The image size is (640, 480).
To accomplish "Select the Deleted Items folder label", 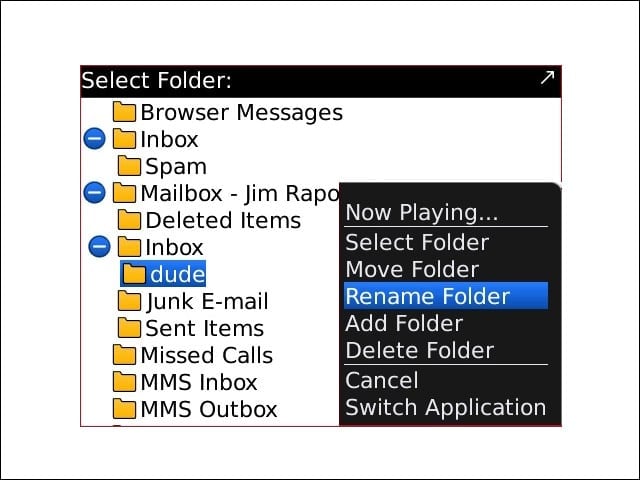I will point(223,220).
